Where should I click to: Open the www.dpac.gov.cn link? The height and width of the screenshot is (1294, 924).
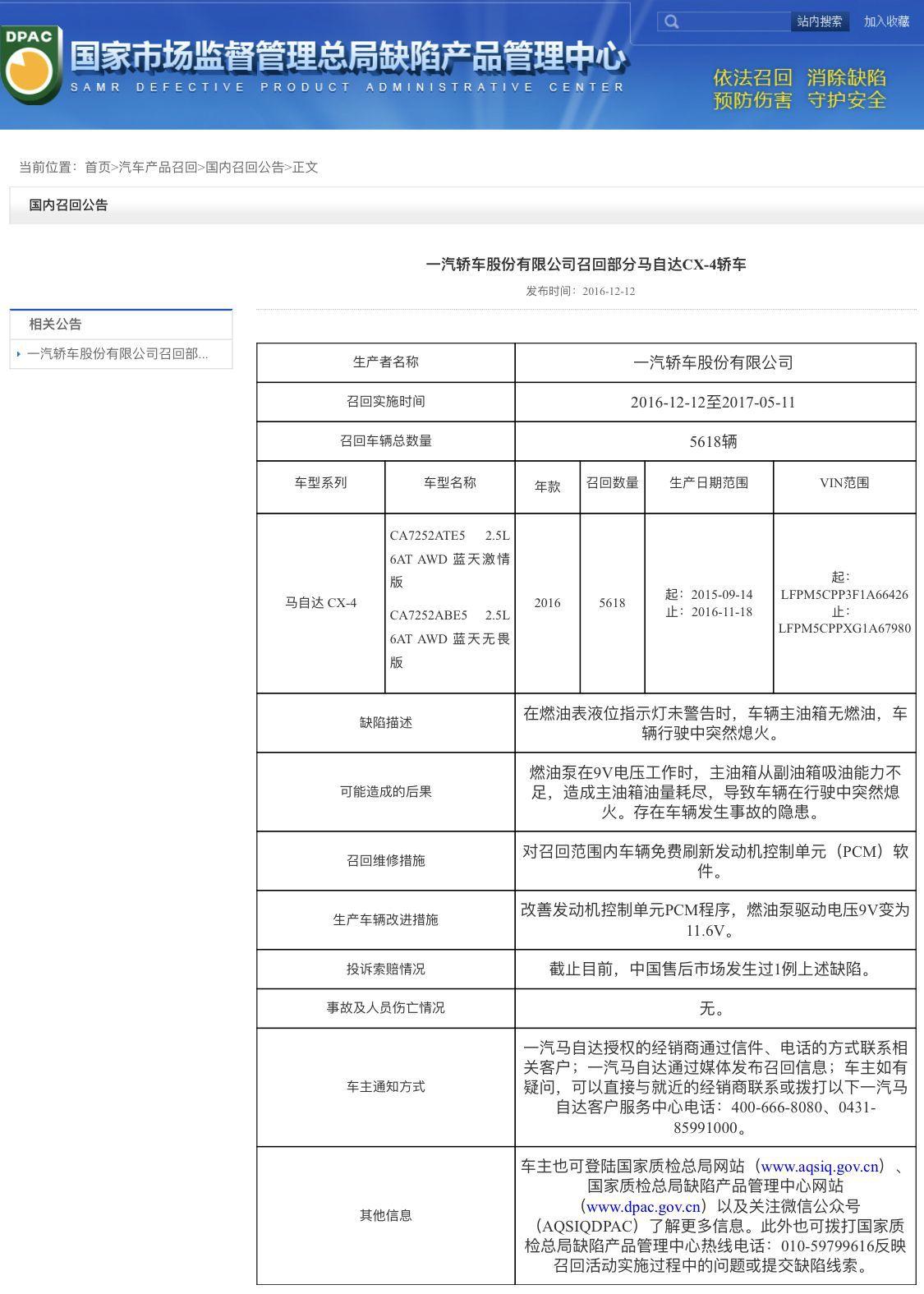643,1206
